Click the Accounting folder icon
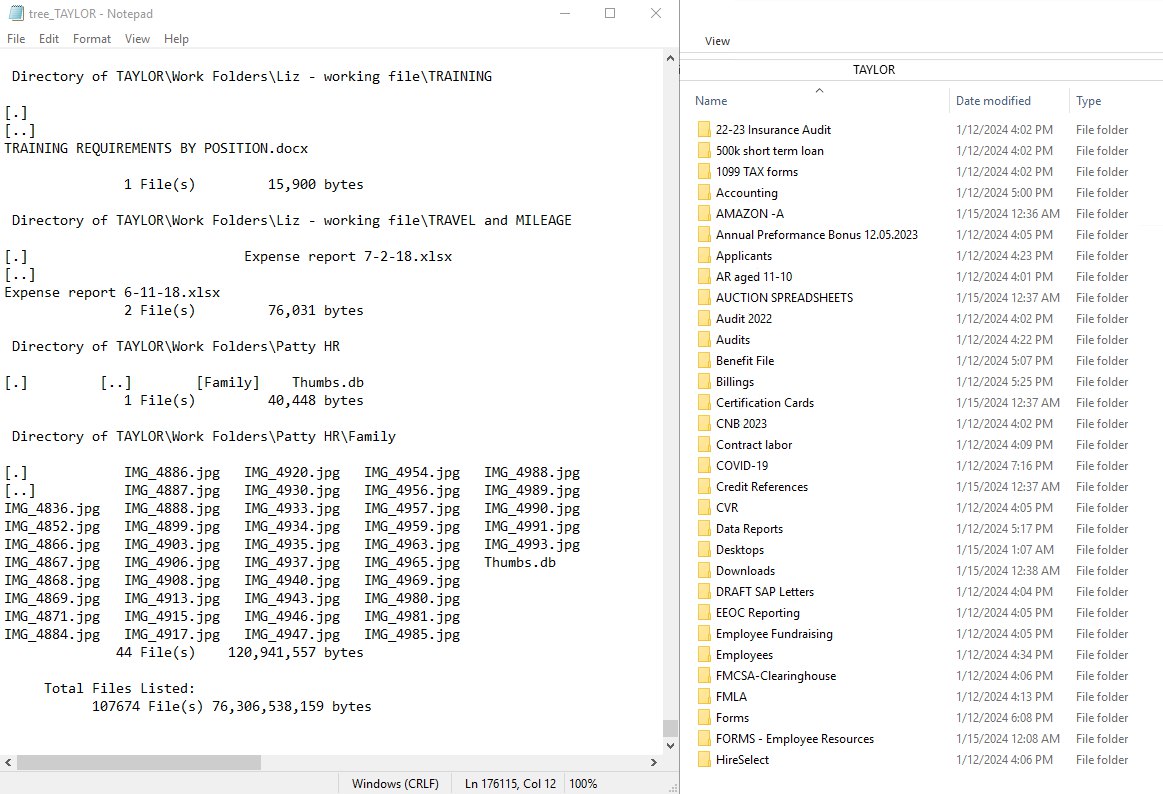 pyautogui.click(x=704, y=193)
